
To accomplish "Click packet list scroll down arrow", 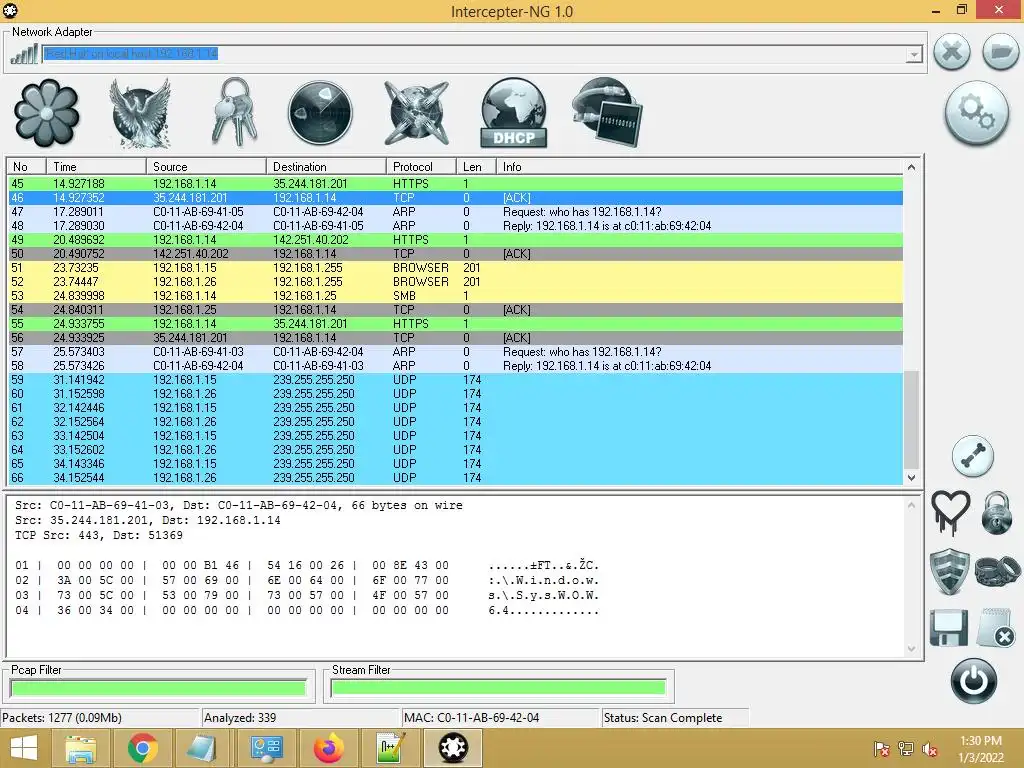I will pos(911,477).
